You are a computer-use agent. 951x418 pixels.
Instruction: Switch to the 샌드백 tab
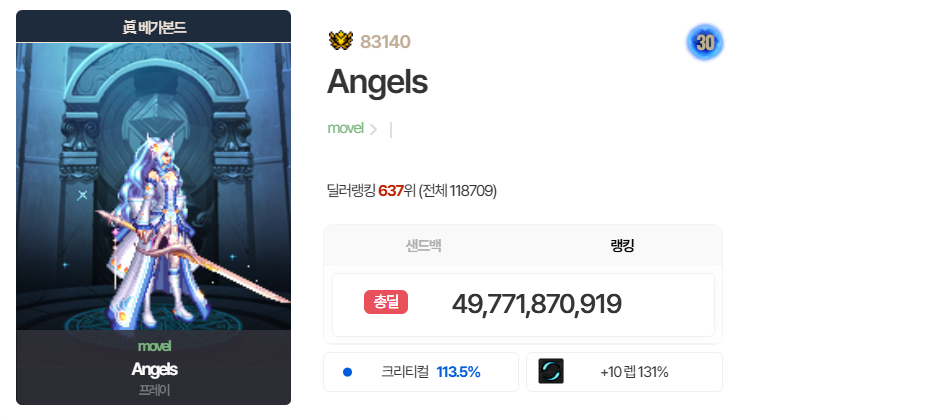coord(423,245)
